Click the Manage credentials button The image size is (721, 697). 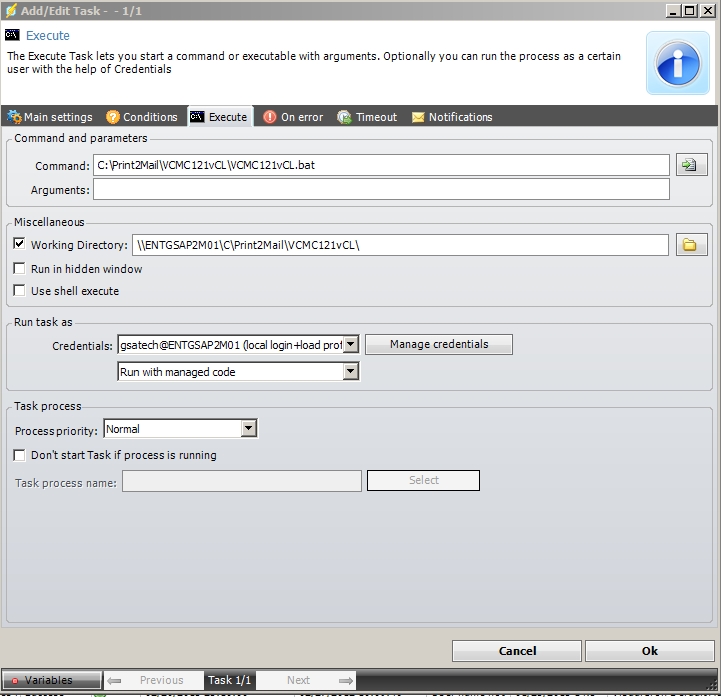click(439, 344)
